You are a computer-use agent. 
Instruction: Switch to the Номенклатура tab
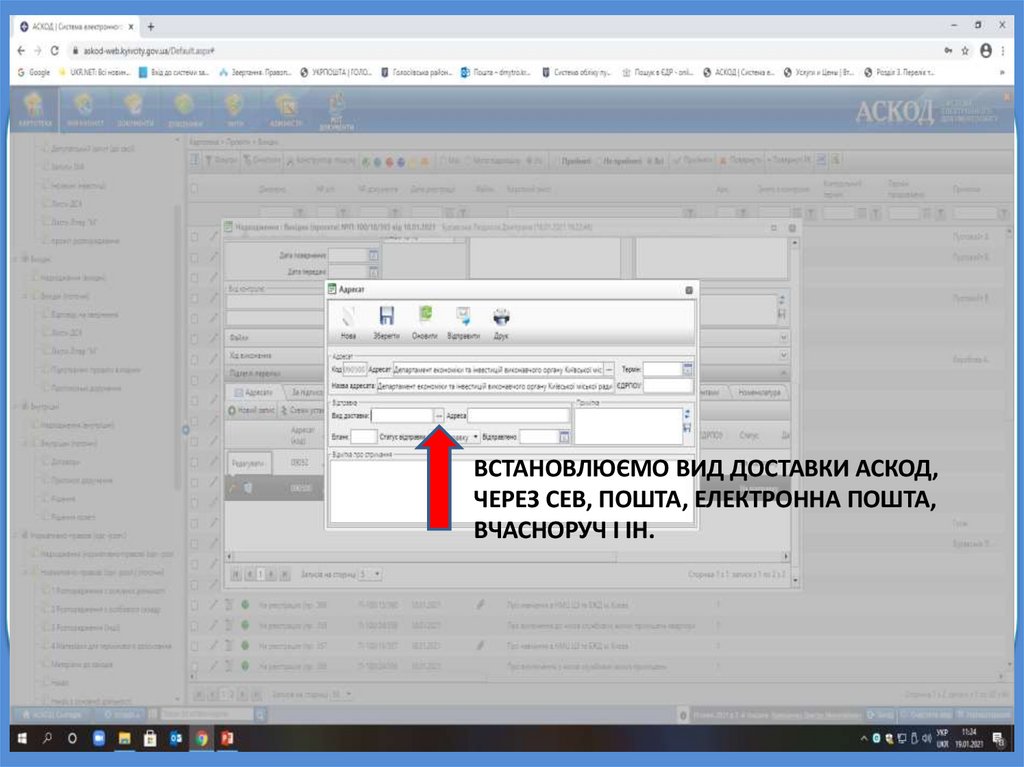tap(760, 393)
